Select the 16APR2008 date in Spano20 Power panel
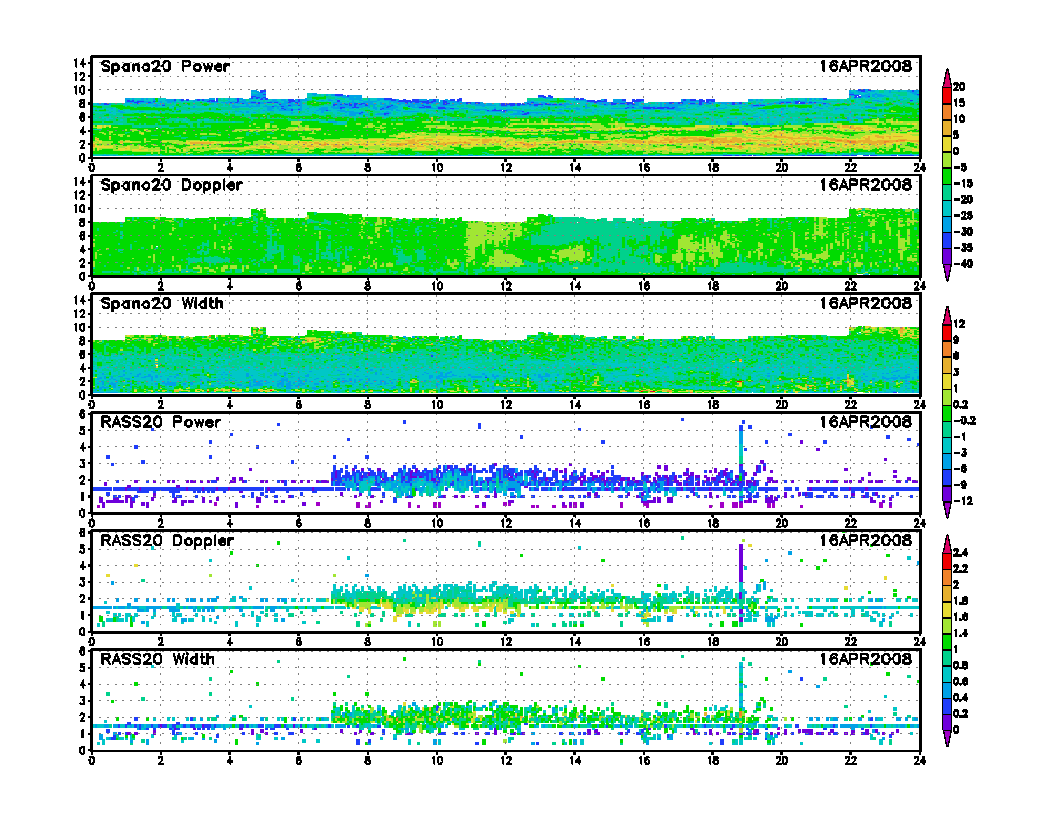This screenshot has height=816, width=1056. (x=865, y=66)
